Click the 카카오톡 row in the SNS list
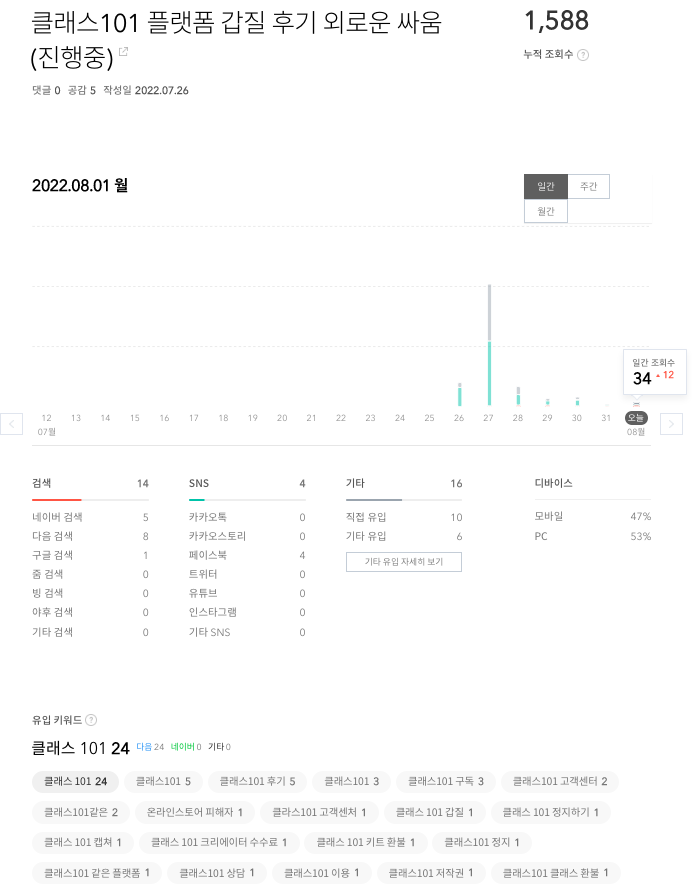The image size is (692, 886). pyautogui.click(x=247, y=517)
